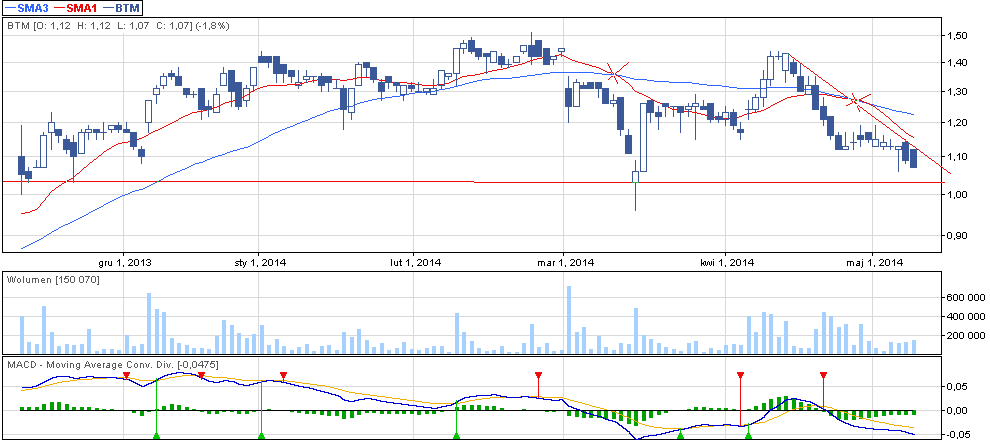
Task: Click the last blue candlestick on the chart
Action: (x=913, y=156)
